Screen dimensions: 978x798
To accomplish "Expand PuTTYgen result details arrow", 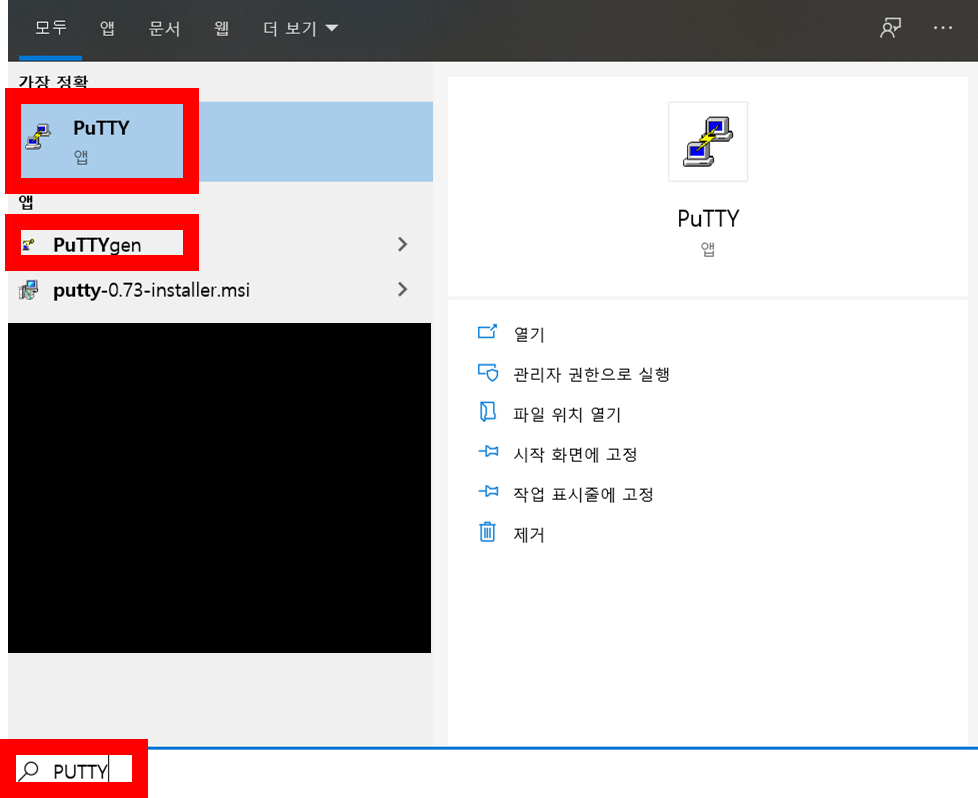I will (x=403, y=244).
